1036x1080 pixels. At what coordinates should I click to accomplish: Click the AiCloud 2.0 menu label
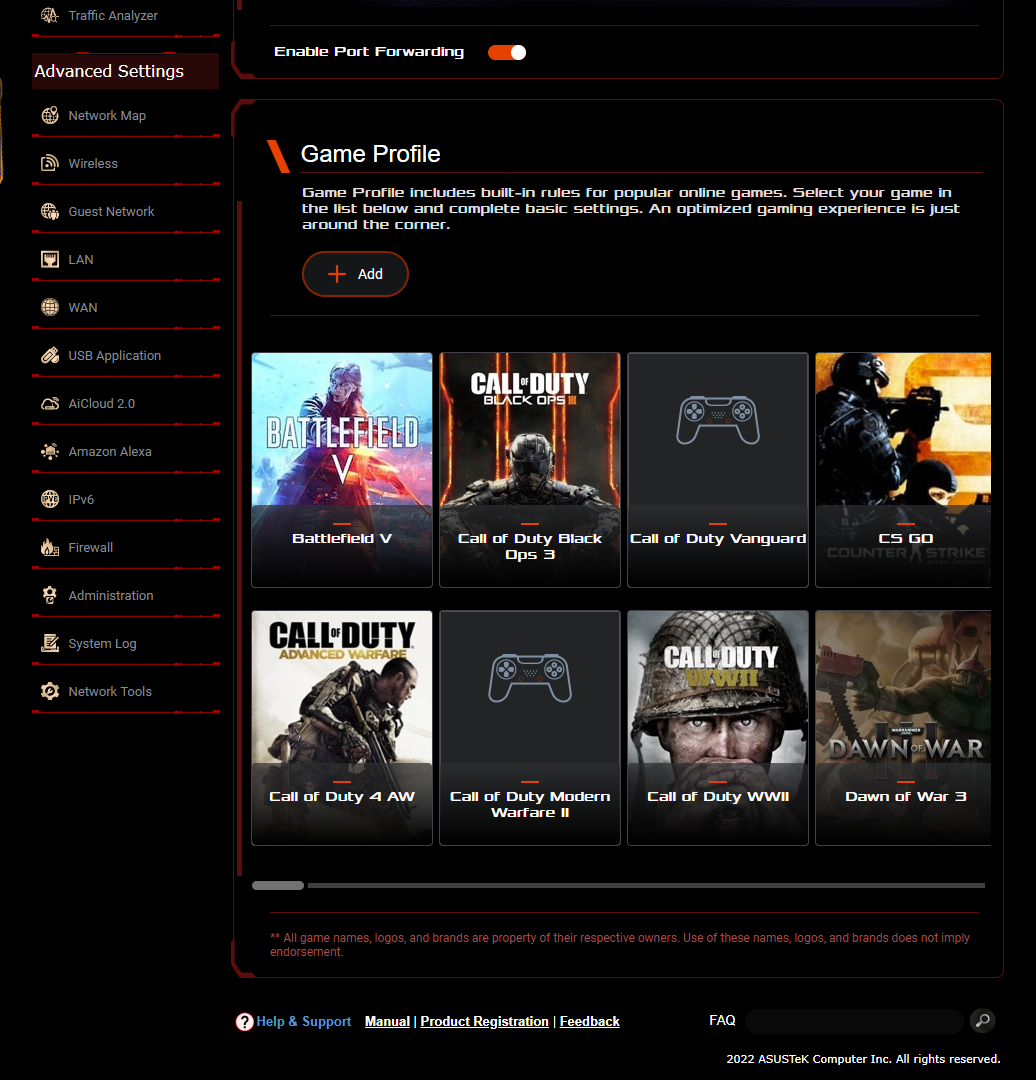pyautogui.click(x=101, y=404)
